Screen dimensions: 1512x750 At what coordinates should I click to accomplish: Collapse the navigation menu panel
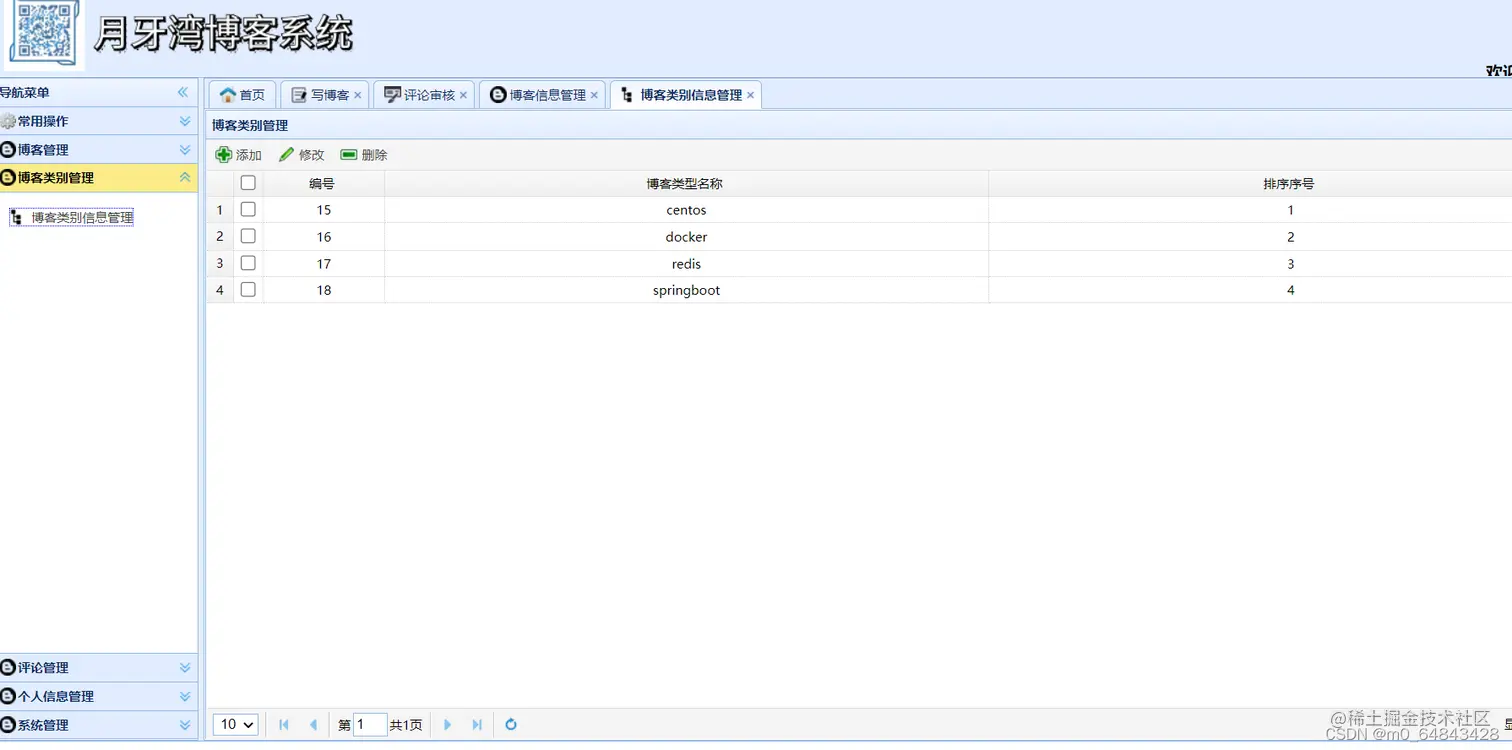coord(183,92)
